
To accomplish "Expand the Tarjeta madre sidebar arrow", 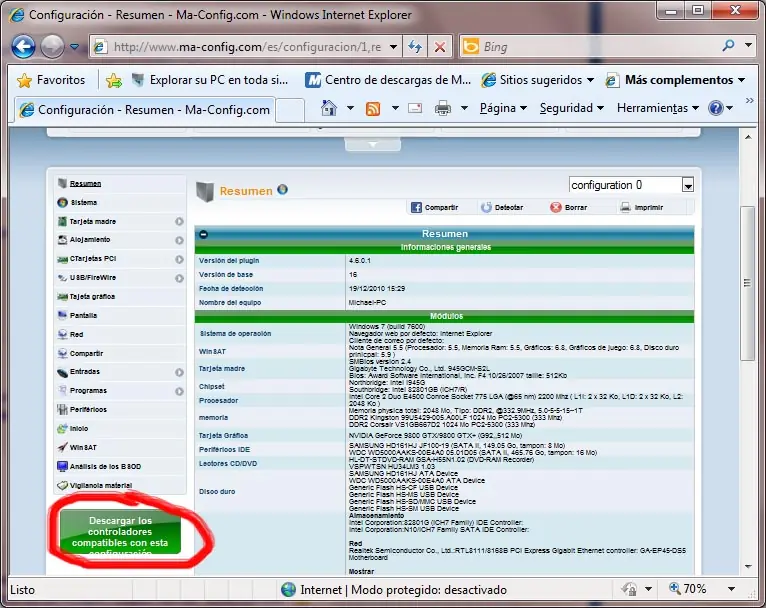I will pos(179,222).
